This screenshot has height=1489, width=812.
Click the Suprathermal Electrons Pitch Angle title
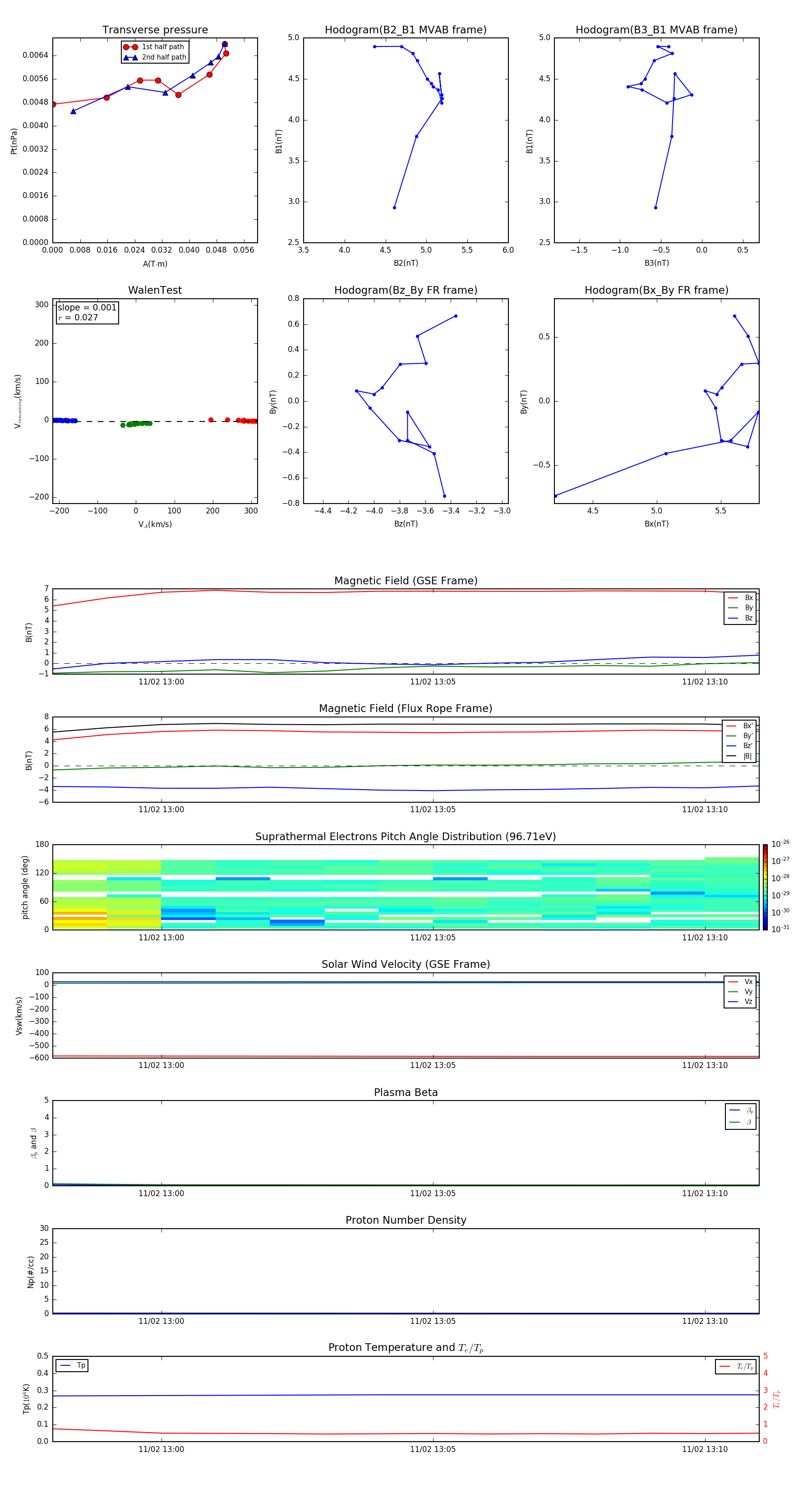pyautogui.click(x=406, y=837)
